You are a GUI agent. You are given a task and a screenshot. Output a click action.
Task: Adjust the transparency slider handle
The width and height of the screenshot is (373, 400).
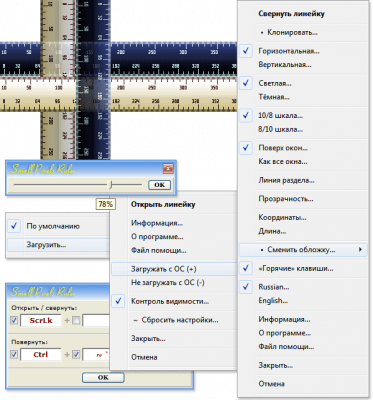click(111, 185)
